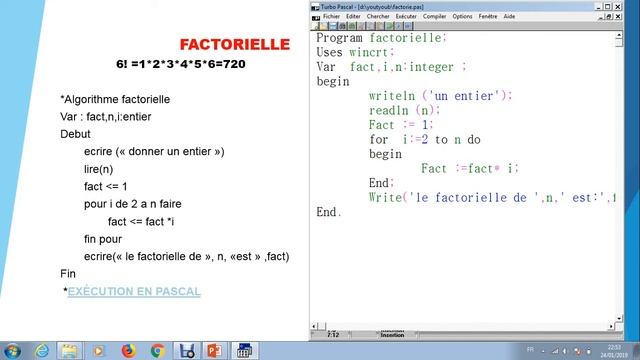The image size is (640, 360).
Task: Open the Options menu
Action: point(462,16)
